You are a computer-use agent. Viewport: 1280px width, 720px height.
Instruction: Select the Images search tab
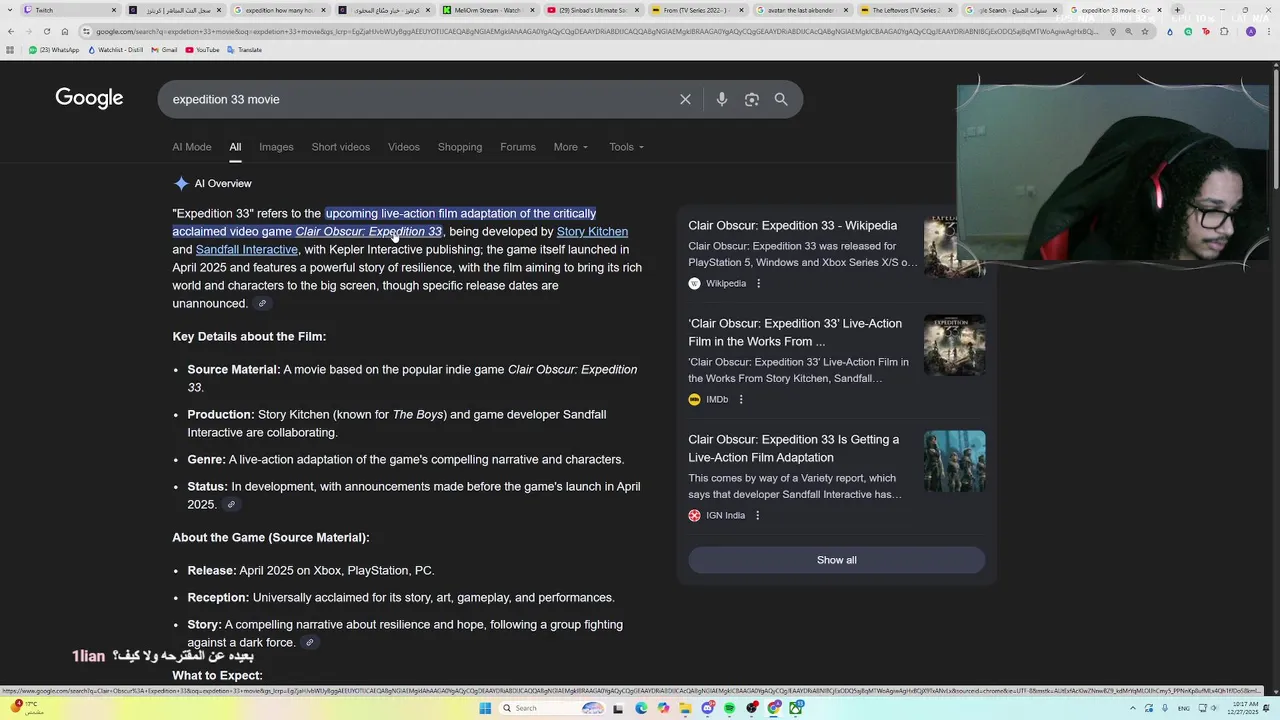point(276,147)
